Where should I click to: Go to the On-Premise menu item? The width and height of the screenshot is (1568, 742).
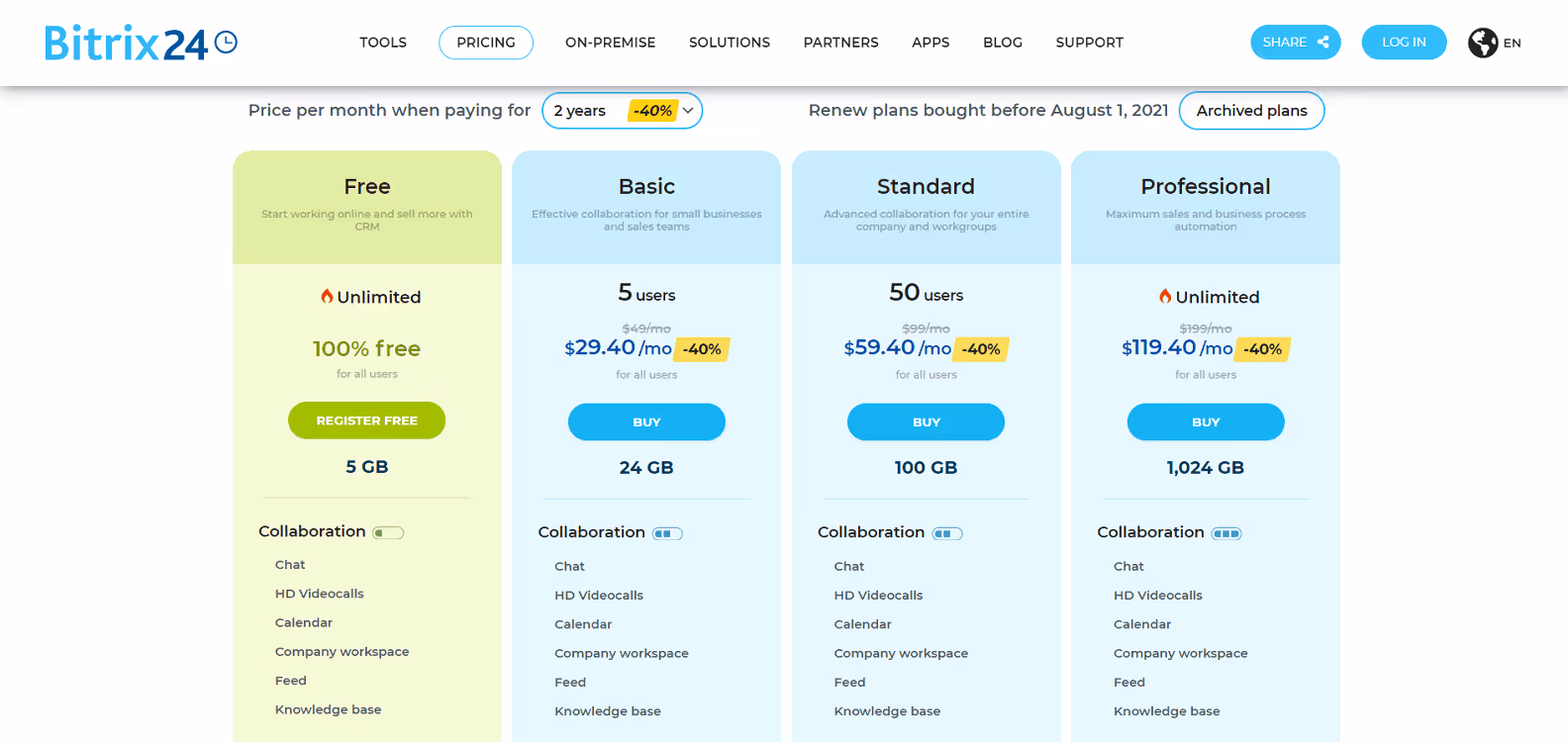click(x=611, y=43)
